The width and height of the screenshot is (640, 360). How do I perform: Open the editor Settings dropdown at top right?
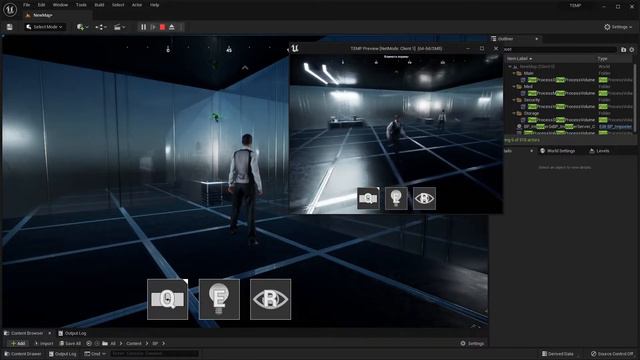coord(618,27)
